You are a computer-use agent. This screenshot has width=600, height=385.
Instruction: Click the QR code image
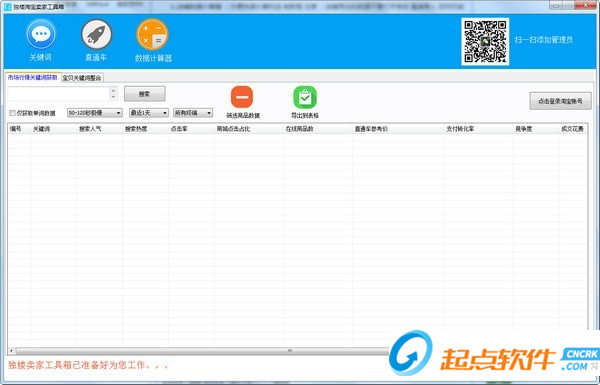point(485,41)
